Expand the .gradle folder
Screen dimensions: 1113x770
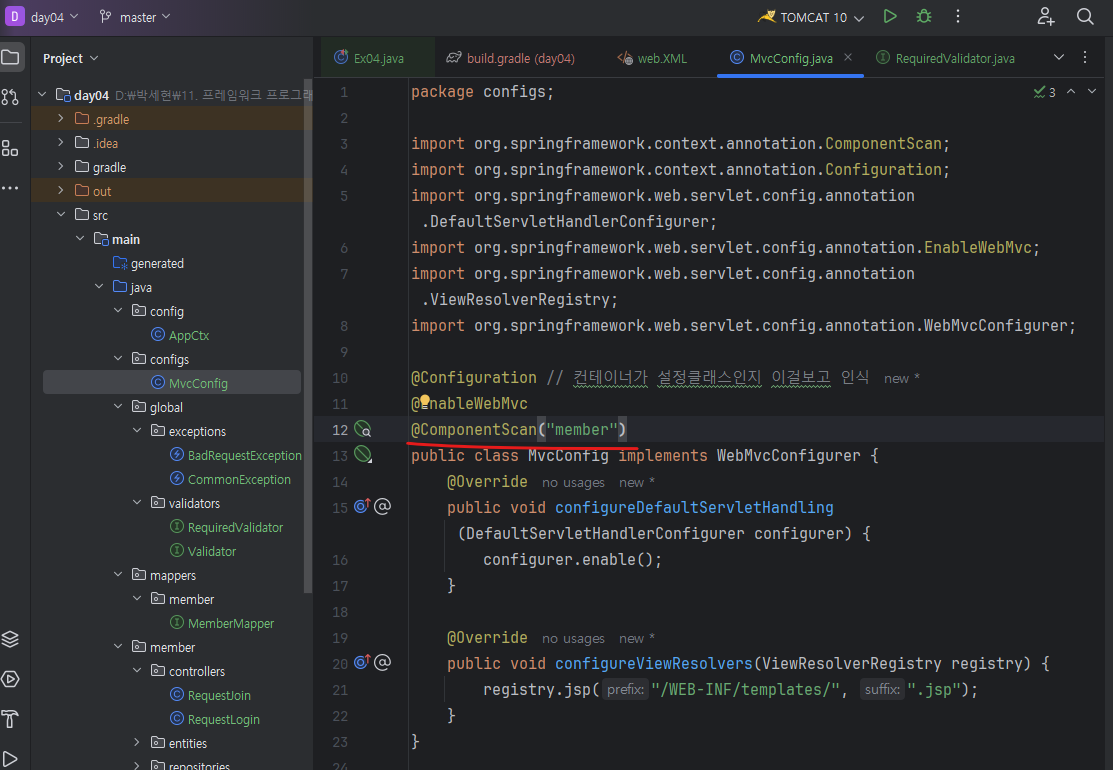pos(61,119)
